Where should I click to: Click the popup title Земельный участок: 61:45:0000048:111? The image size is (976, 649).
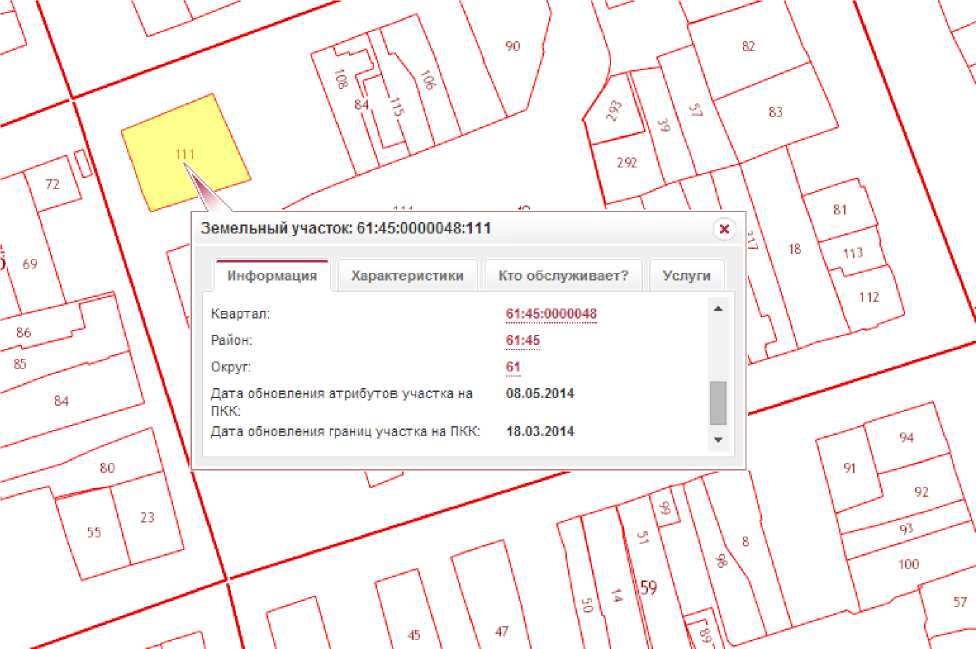tap(345, 228)
